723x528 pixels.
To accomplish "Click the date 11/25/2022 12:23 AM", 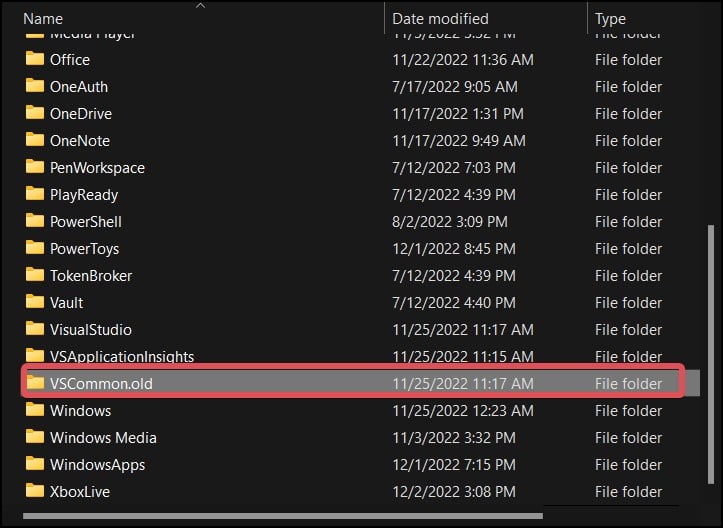I will pos(463,411).
